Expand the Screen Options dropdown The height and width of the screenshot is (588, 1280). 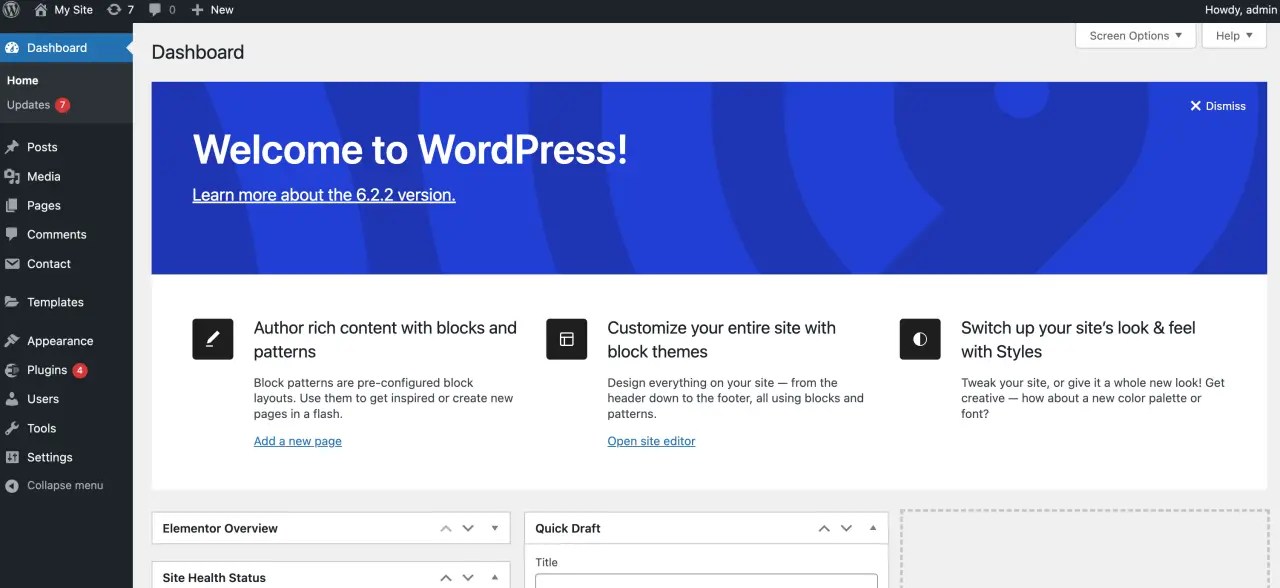pyautogui.click(x=1135, y=36)
